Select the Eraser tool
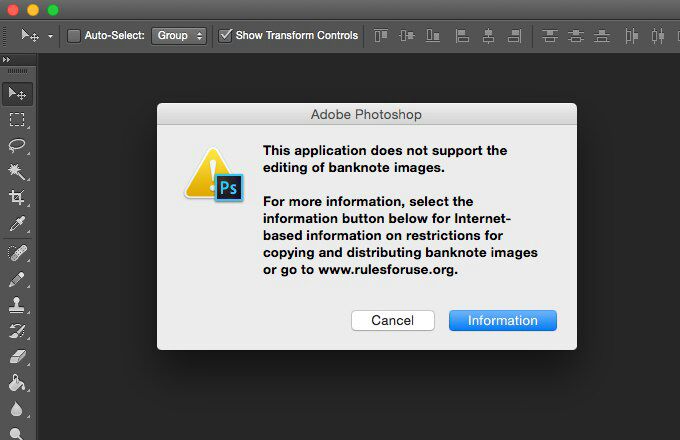 [x=17, y=357]
